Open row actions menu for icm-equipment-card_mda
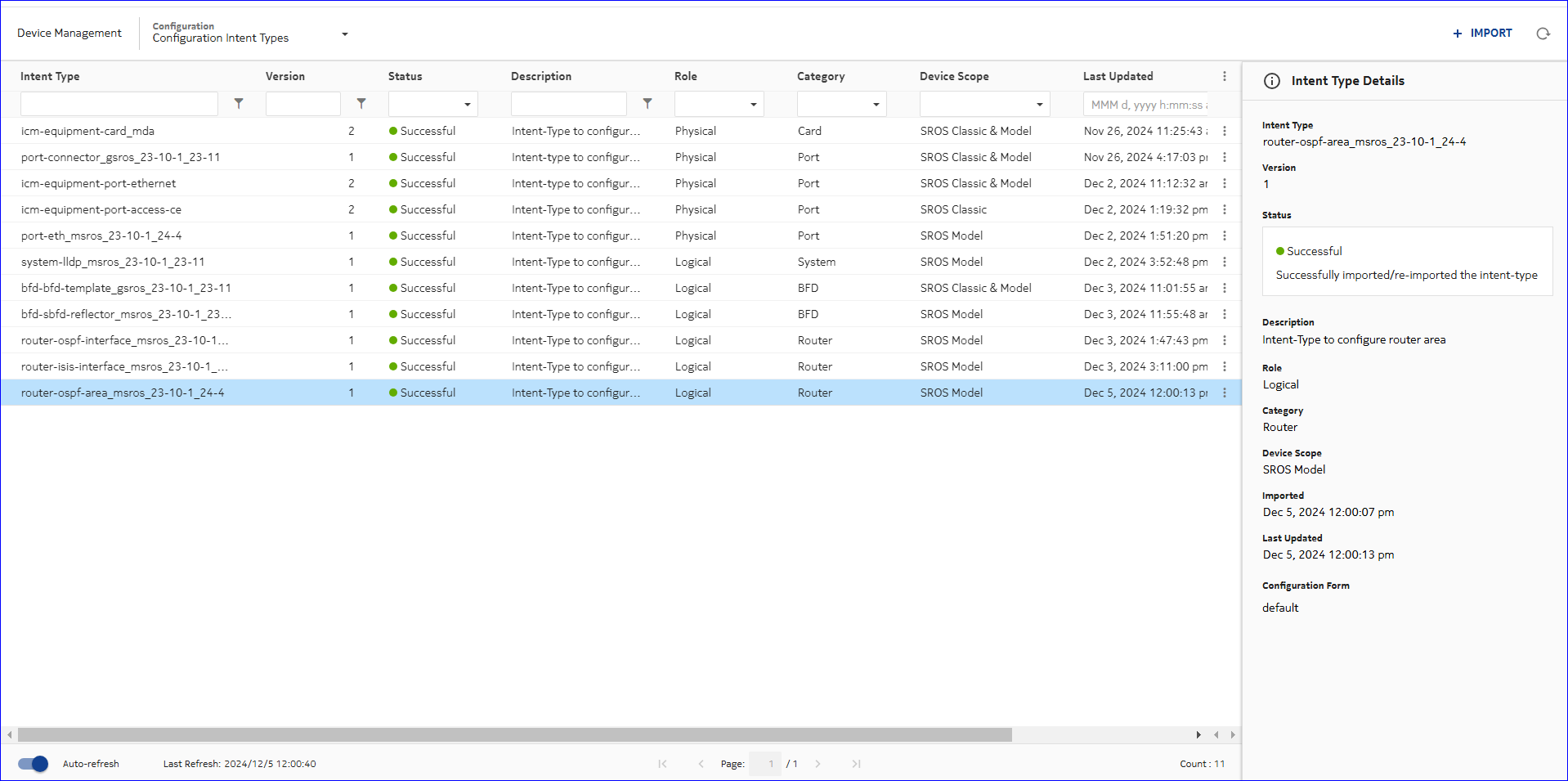 [x=1224, y=131]
